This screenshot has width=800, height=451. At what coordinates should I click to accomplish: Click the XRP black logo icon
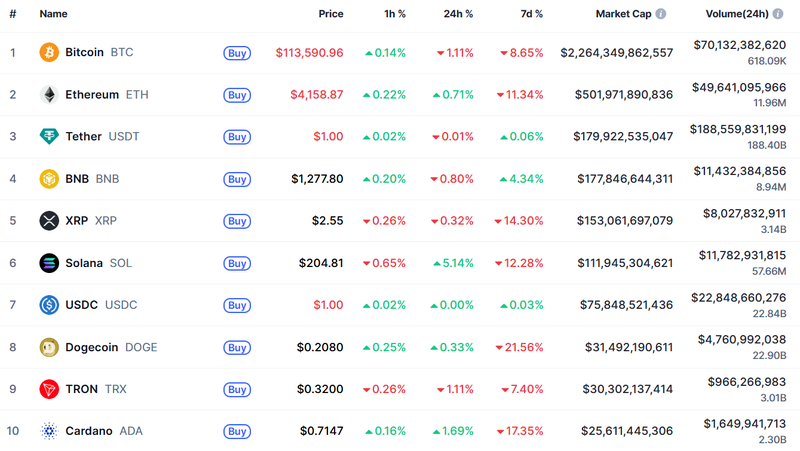[49, 221]
